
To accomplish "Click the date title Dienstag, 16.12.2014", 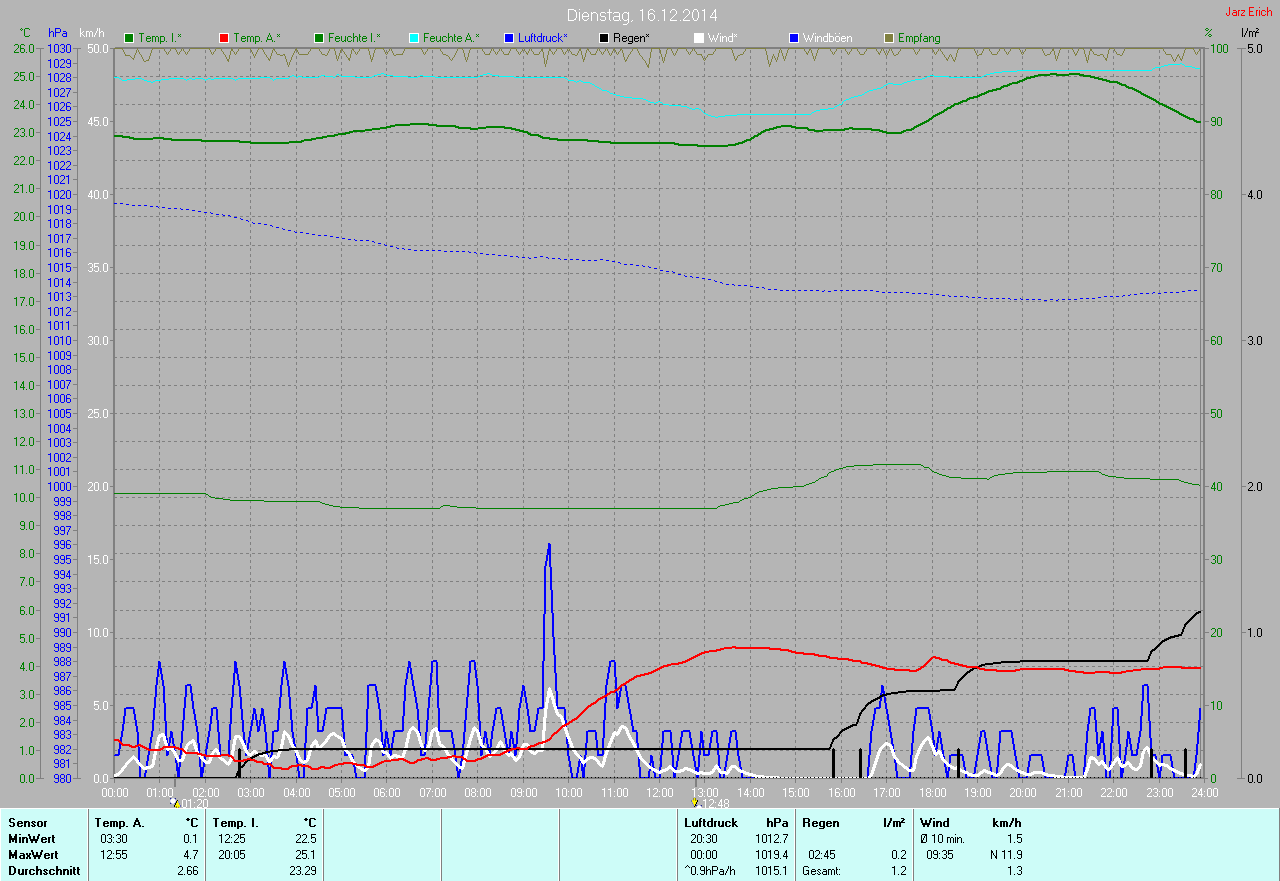I will [x=642, y=15].
